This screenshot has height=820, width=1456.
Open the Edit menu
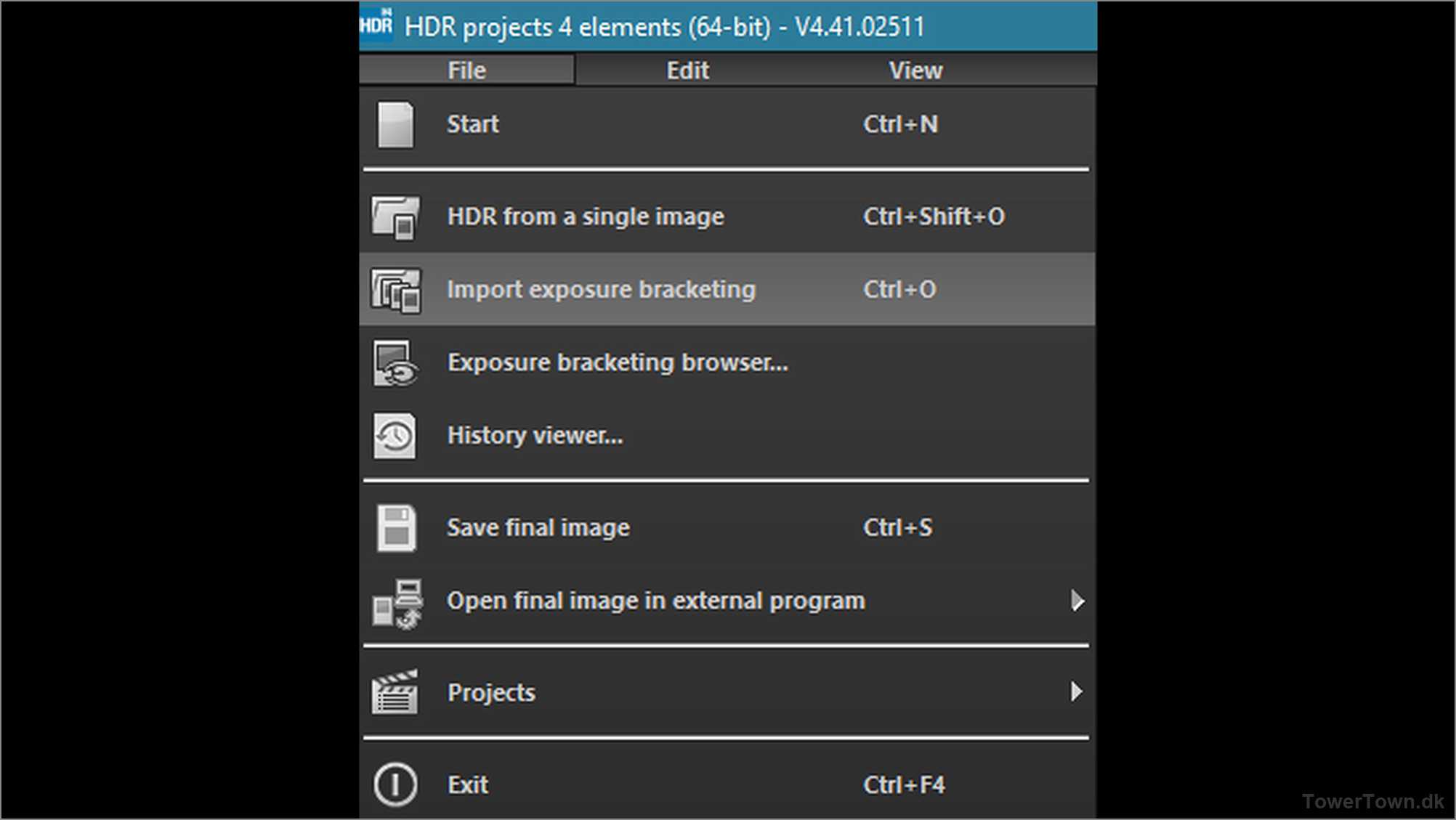point(687,70)
